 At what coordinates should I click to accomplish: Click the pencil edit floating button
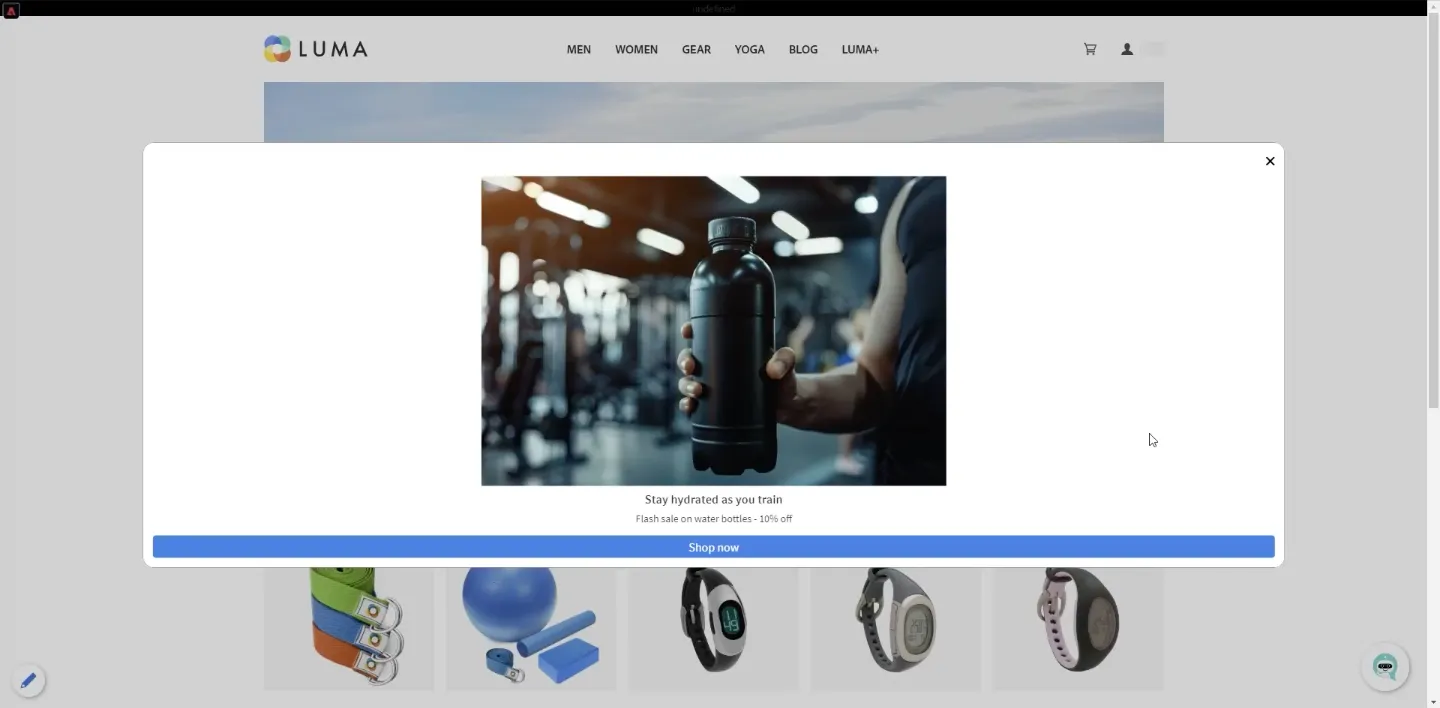coord(28,681)
